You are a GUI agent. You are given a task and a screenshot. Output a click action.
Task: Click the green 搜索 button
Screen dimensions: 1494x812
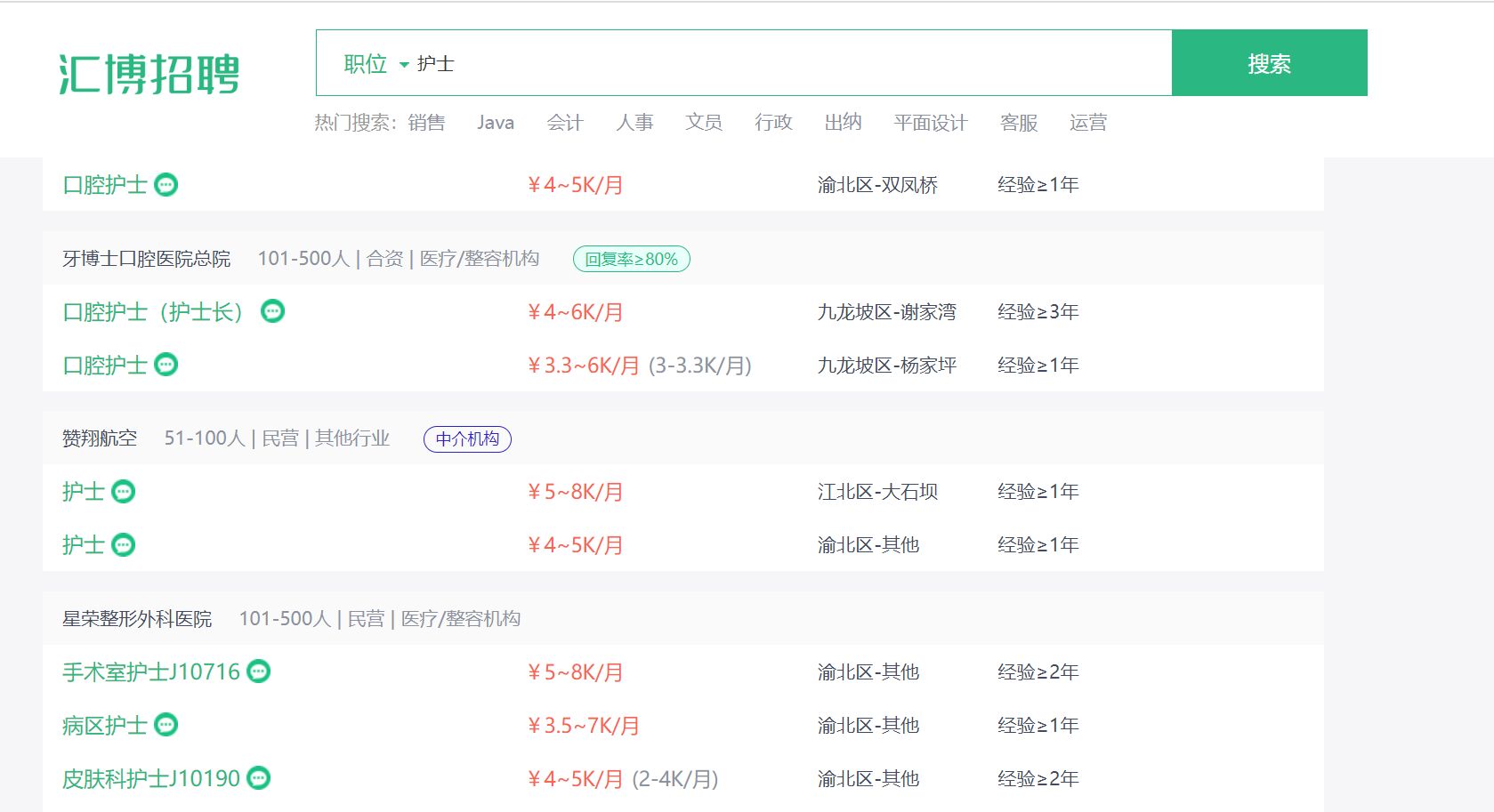[1269, 63]
